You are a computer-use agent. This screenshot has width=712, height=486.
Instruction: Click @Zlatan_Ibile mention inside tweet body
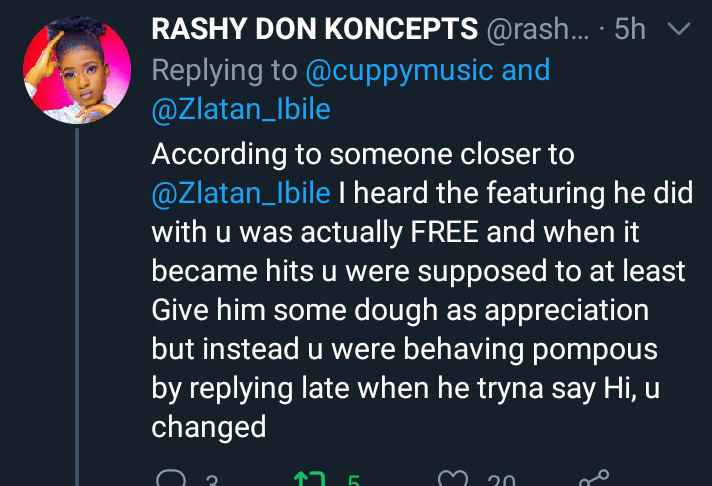(241, 192)
